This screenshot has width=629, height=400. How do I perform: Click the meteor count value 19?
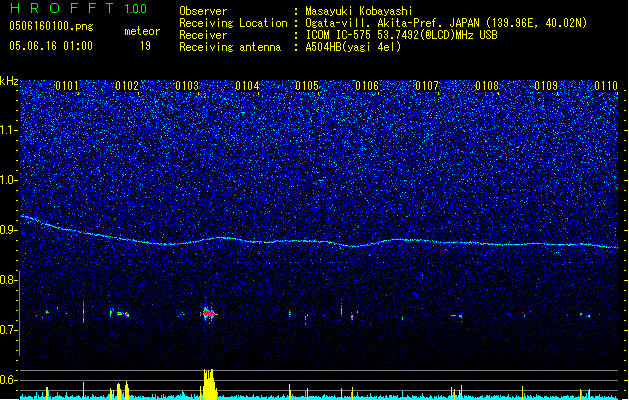point(145,46)
